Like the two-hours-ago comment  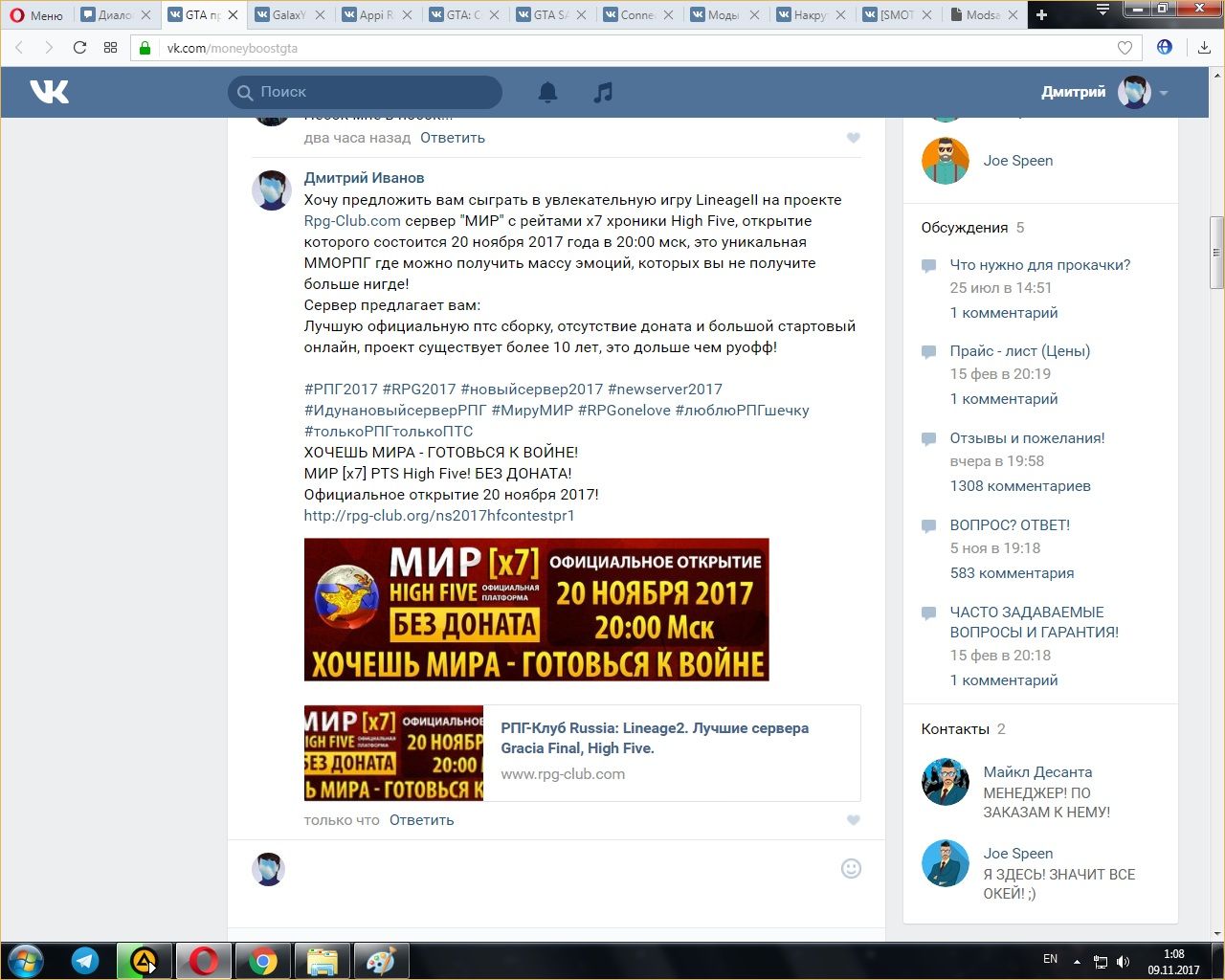click(854, 138)
